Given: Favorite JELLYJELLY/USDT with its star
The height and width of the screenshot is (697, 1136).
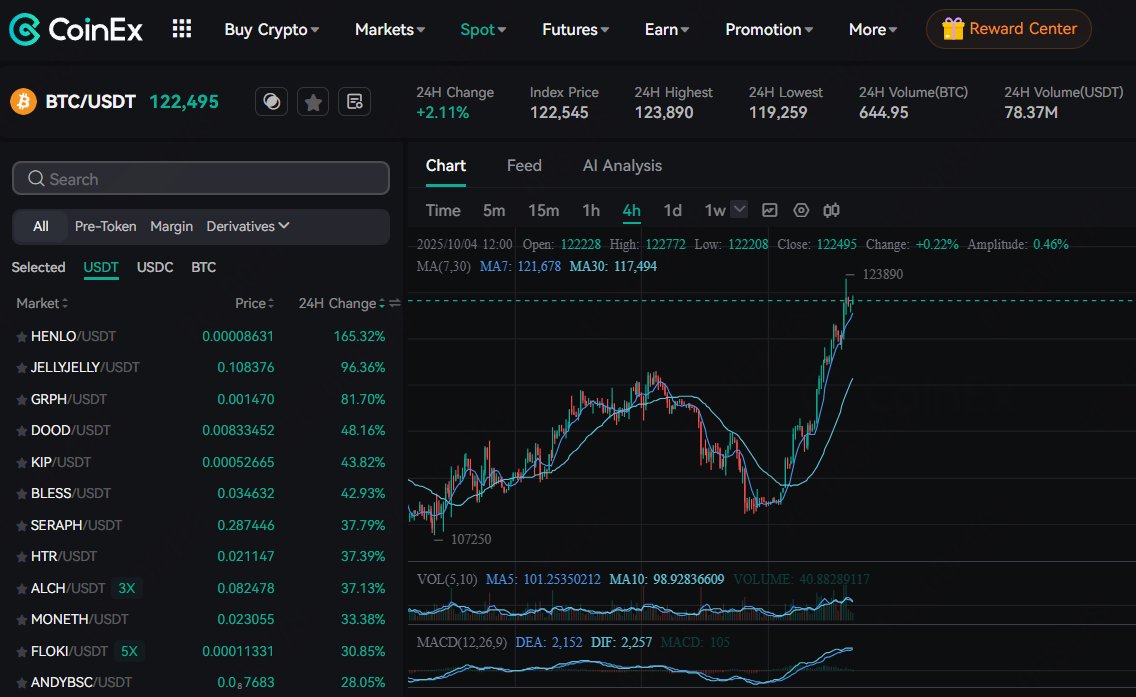Looking at the screenshot, I should coord(22,368).
